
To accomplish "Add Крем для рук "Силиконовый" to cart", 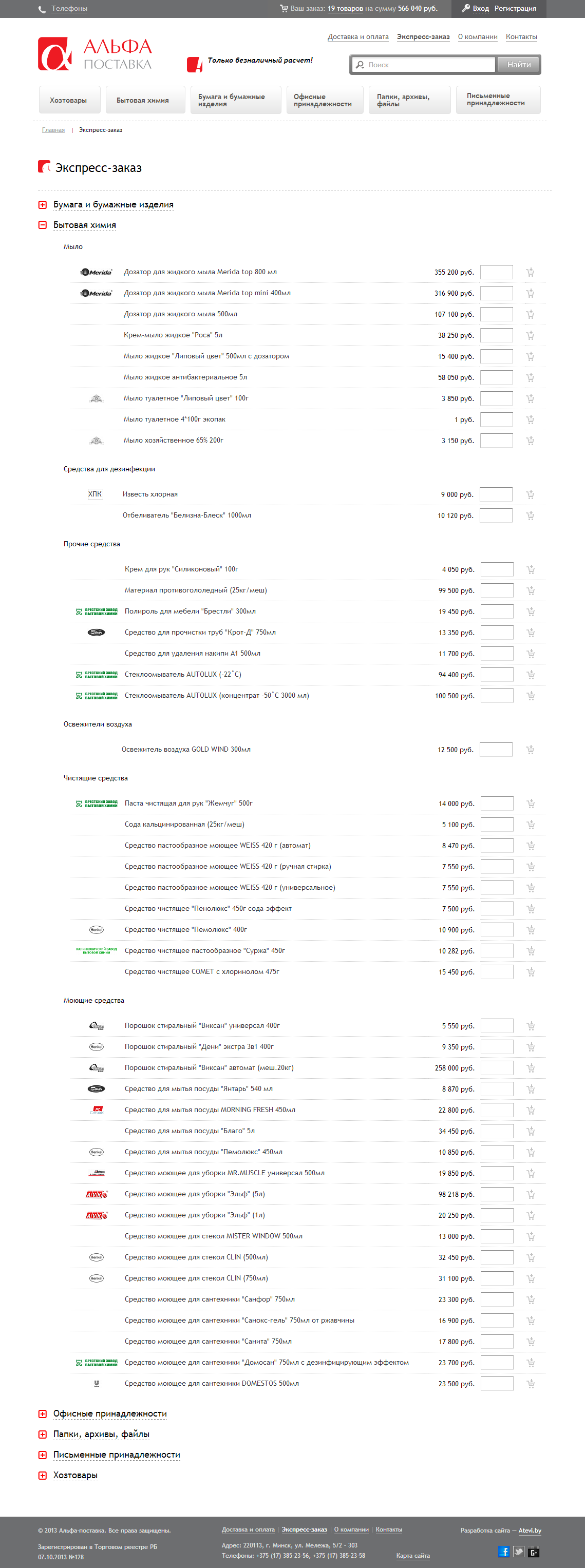I will pyautogui.click(x=531, y=569).
